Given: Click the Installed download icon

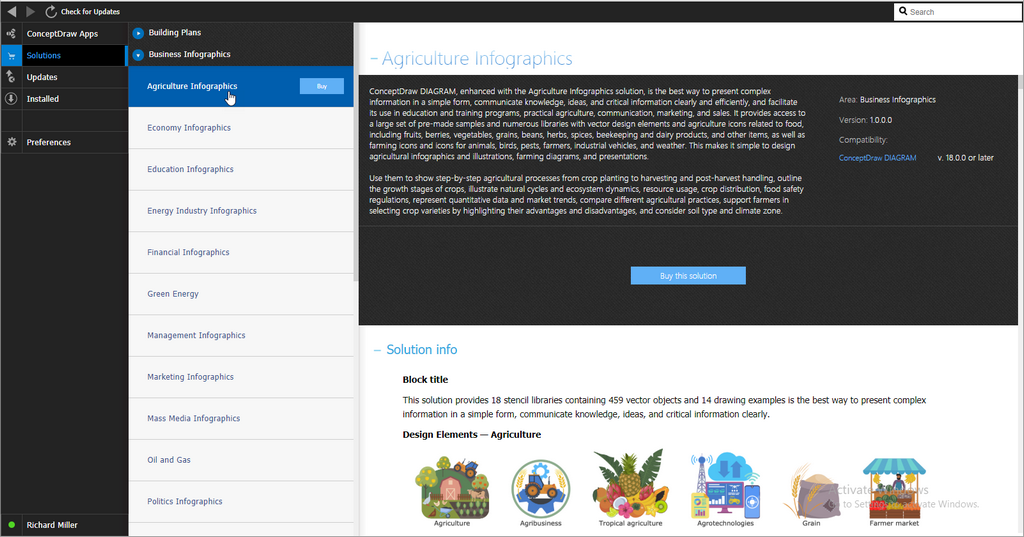Looking at the screenshot, I should point(11,99).
